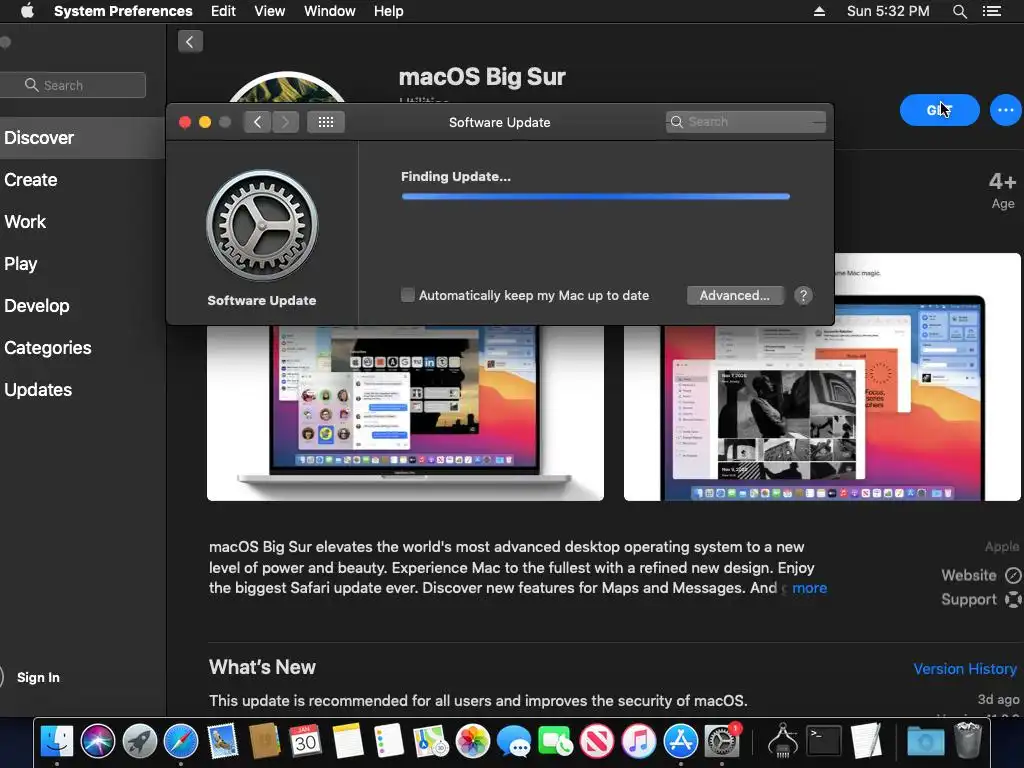Open the View menu
1024x768 pixels.
click(270, 11)
